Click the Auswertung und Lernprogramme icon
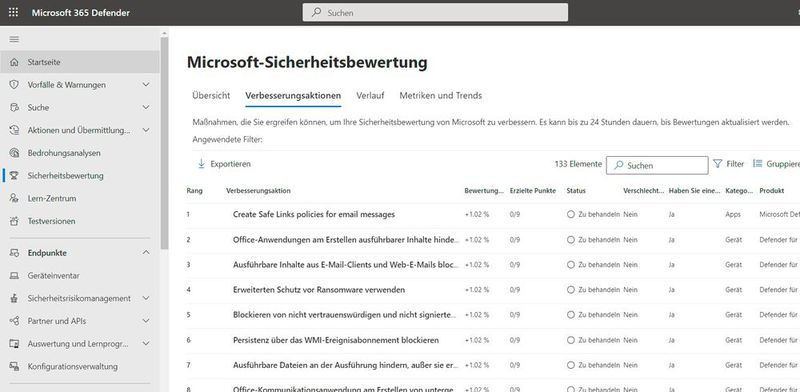The width and height of the screenshot is (800, 392). point(14,344)
